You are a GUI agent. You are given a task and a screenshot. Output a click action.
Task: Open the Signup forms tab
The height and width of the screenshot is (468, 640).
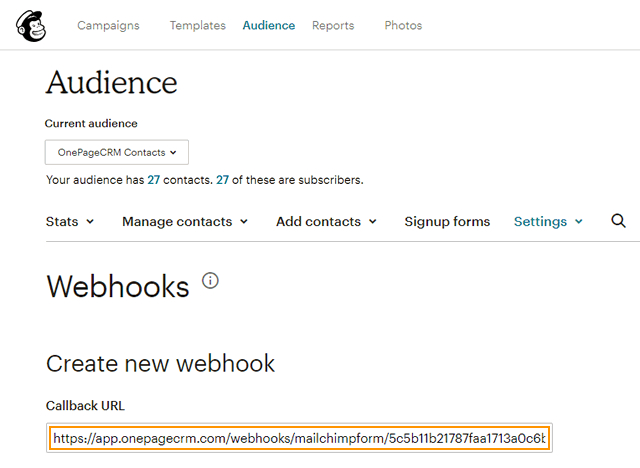tap(447, 222)
